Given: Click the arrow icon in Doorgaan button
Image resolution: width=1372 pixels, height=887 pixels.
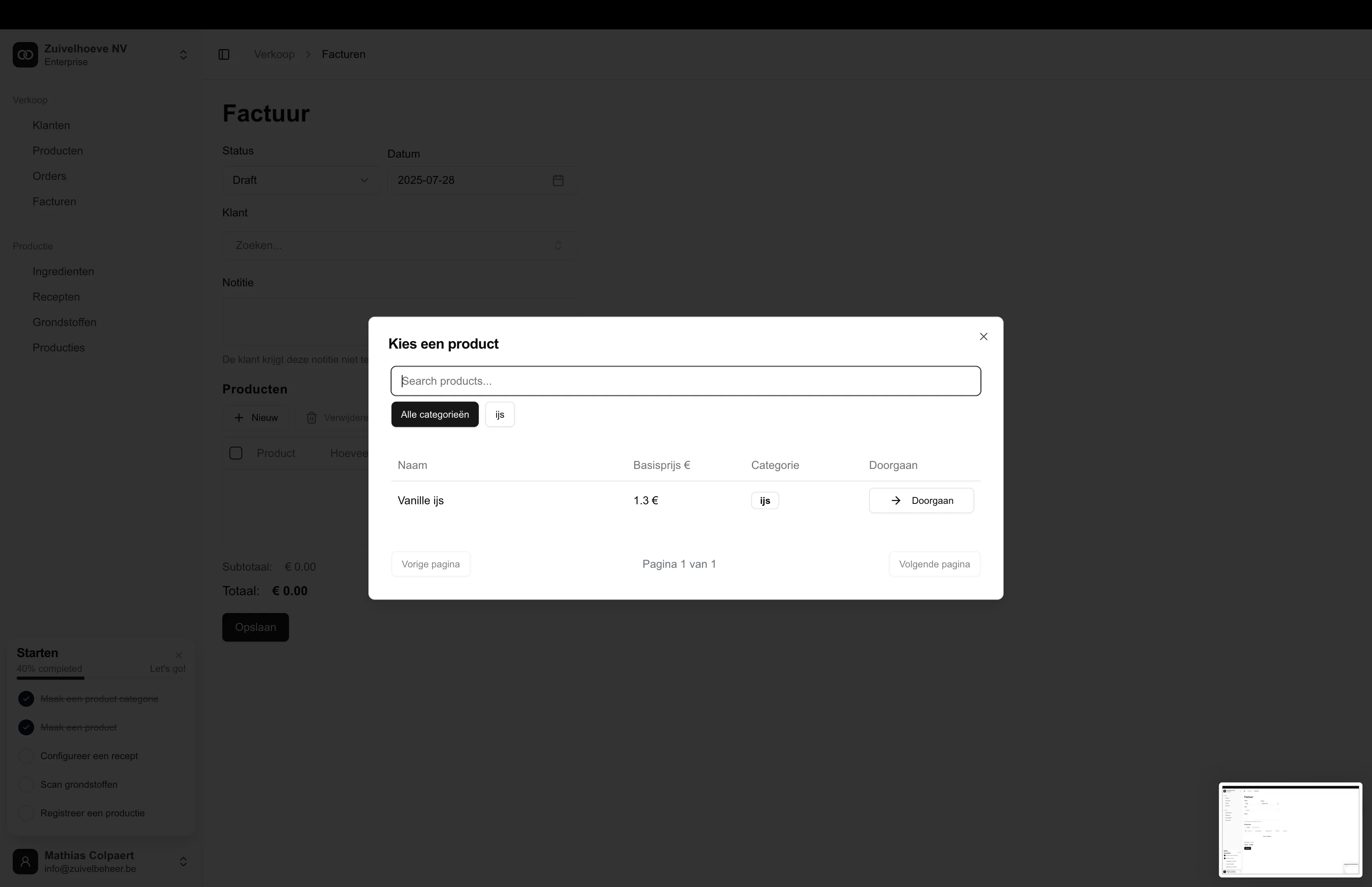Looking at the screenshot, I should coord(896,501).
